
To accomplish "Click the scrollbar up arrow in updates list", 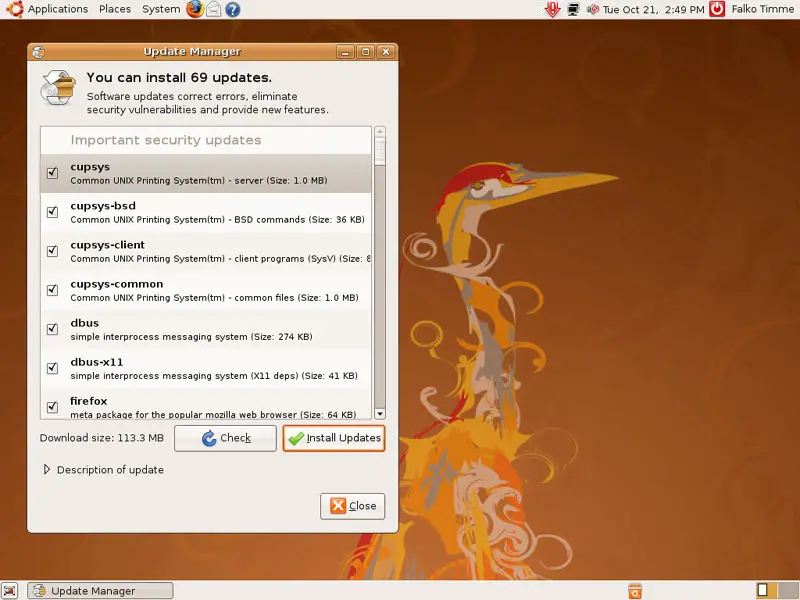I will coord(380,132).
